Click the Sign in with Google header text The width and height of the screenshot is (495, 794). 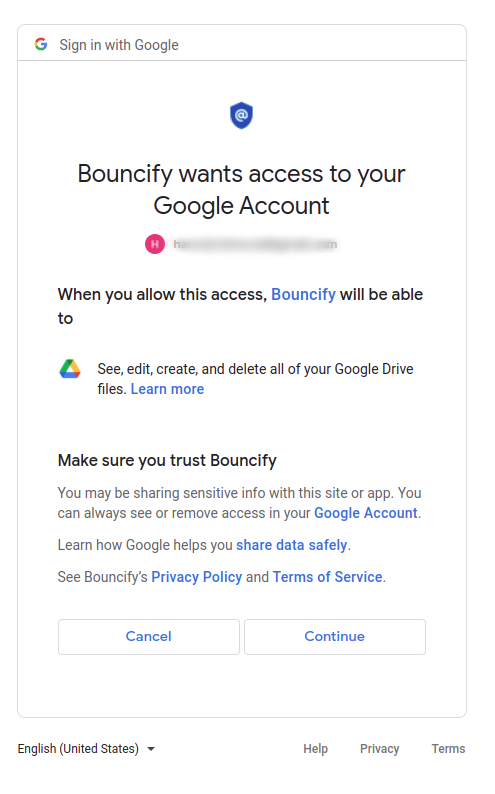coord(119,45)
